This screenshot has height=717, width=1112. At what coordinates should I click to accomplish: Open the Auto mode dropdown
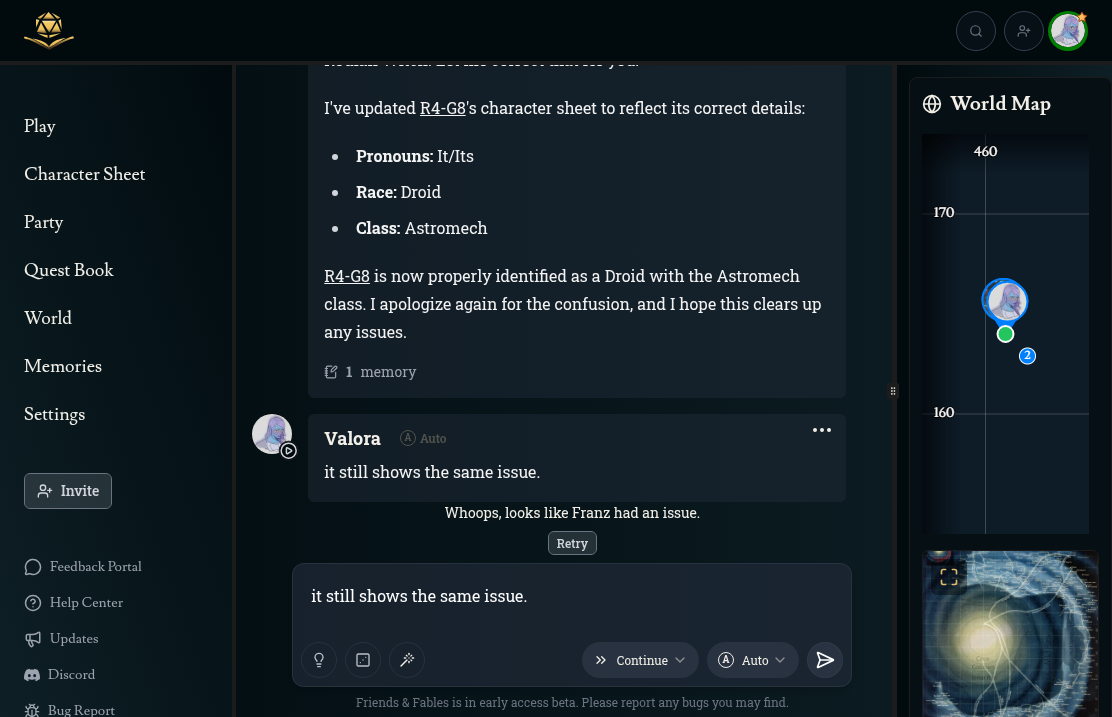coord(753,660)
